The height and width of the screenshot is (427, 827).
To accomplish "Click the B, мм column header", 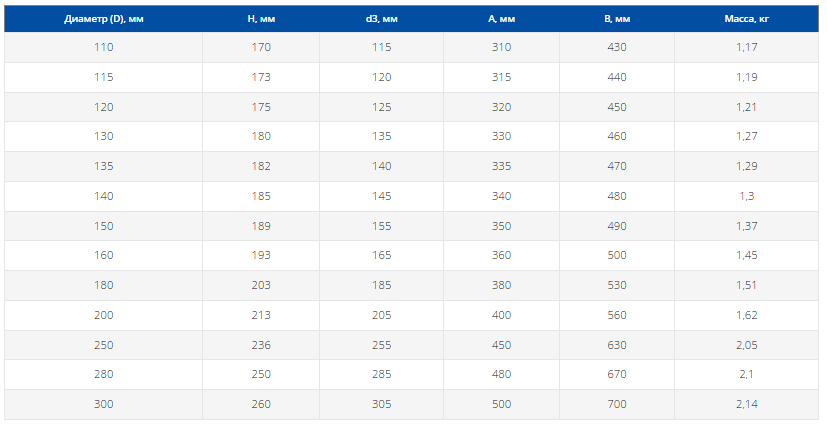I will [x=617, y=19].
